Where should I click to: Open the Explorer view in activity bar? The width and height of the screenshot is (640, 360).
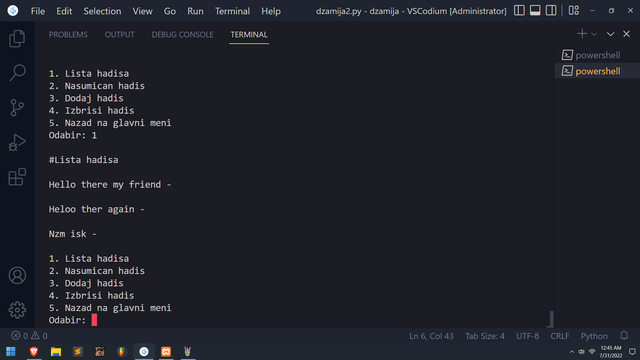coord(17,39)
